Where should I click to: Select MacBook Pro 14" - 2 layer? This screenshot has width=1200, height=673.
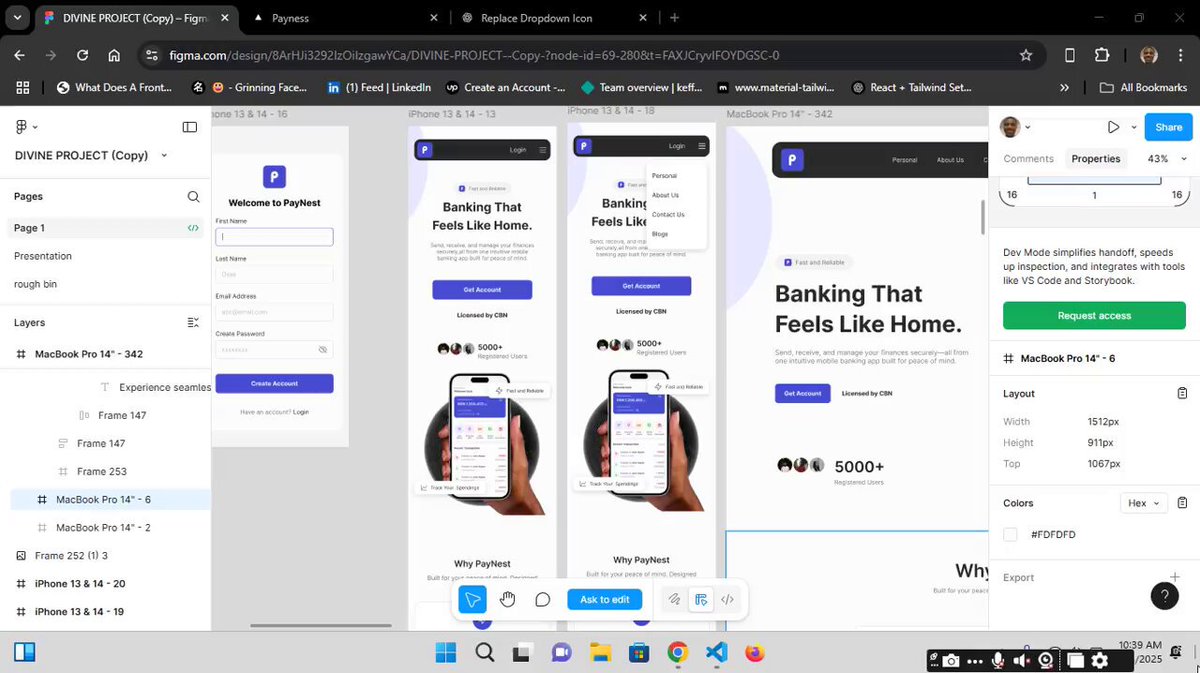105,527
